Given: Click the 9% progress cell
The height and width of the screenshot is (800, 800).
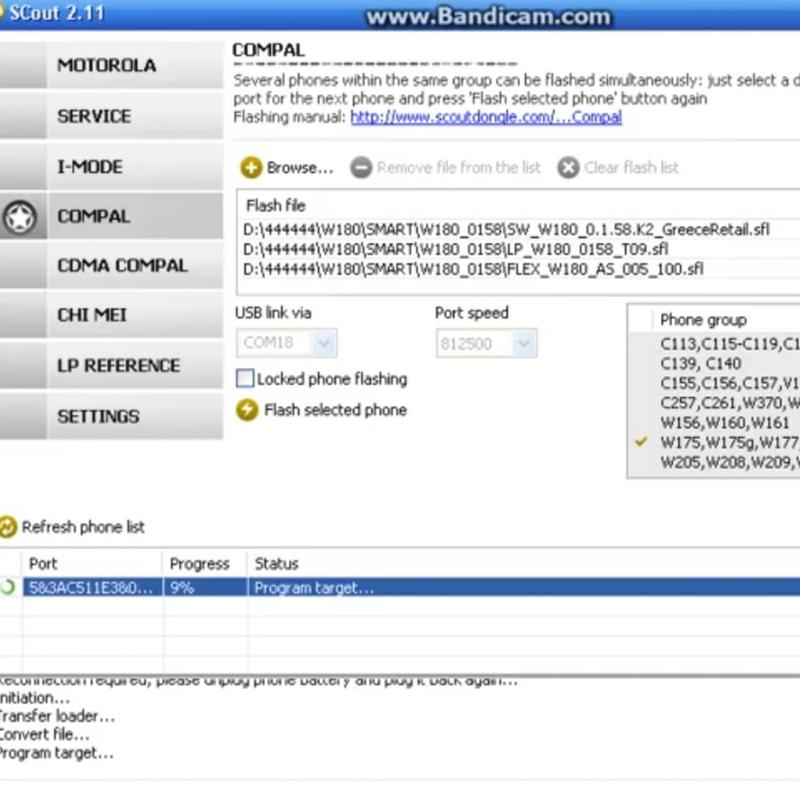Looking at the screenshot, I should [204, 588].
